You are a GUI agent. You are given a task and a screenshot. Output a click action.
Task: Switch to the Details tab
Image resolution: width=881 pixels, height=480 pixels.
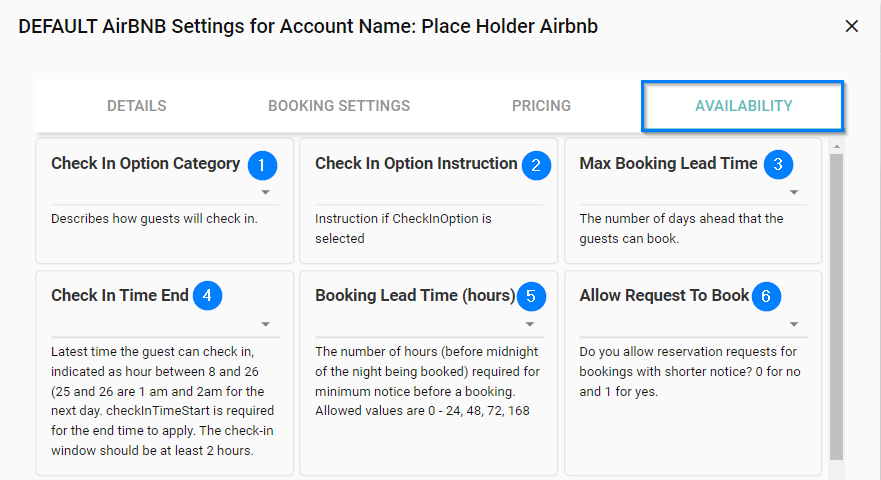pos(137,106)
